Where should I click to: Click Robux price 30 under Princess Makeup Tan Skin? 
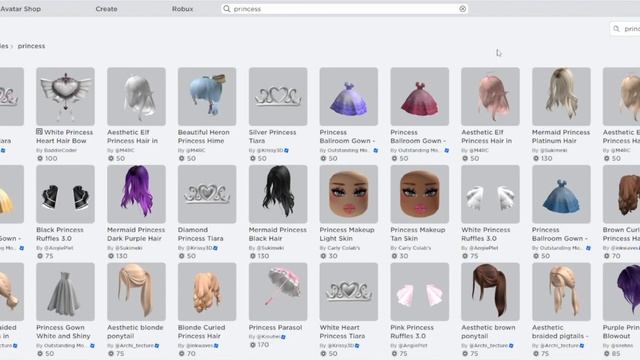[x=400, y=256]
